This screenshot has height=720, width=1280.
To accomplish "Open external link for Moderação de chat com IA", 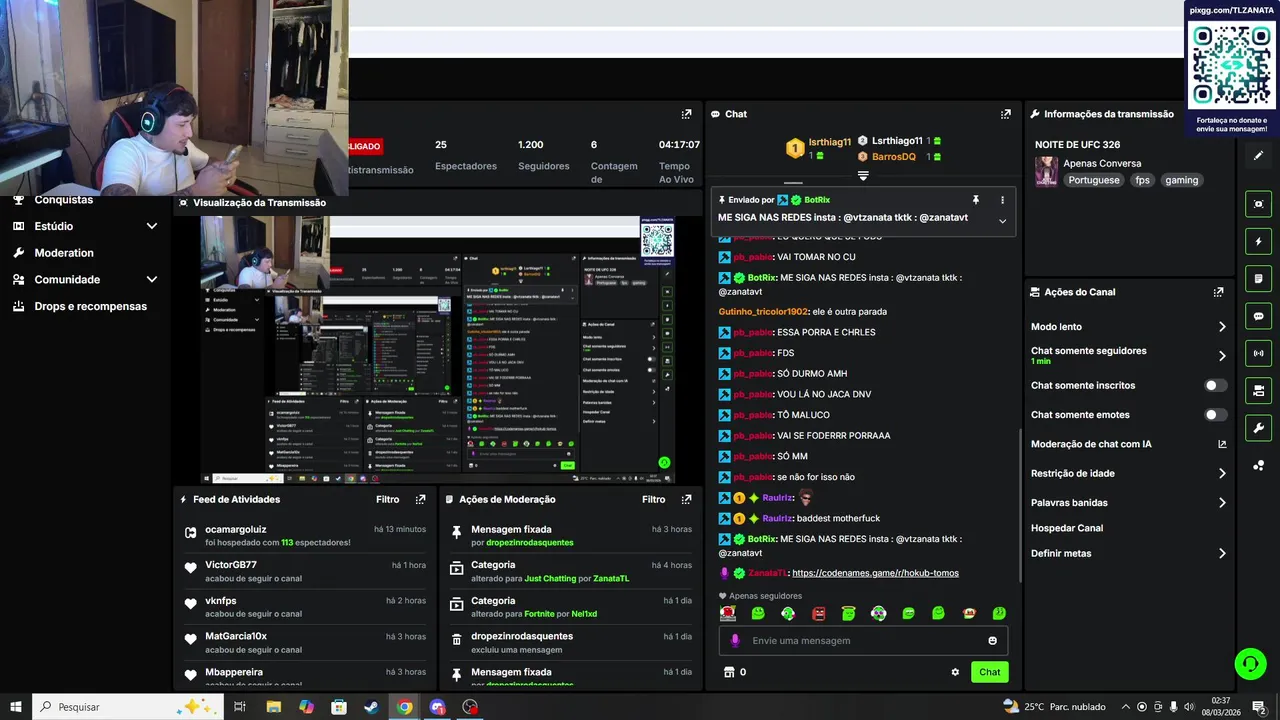I will point(1222,444).
